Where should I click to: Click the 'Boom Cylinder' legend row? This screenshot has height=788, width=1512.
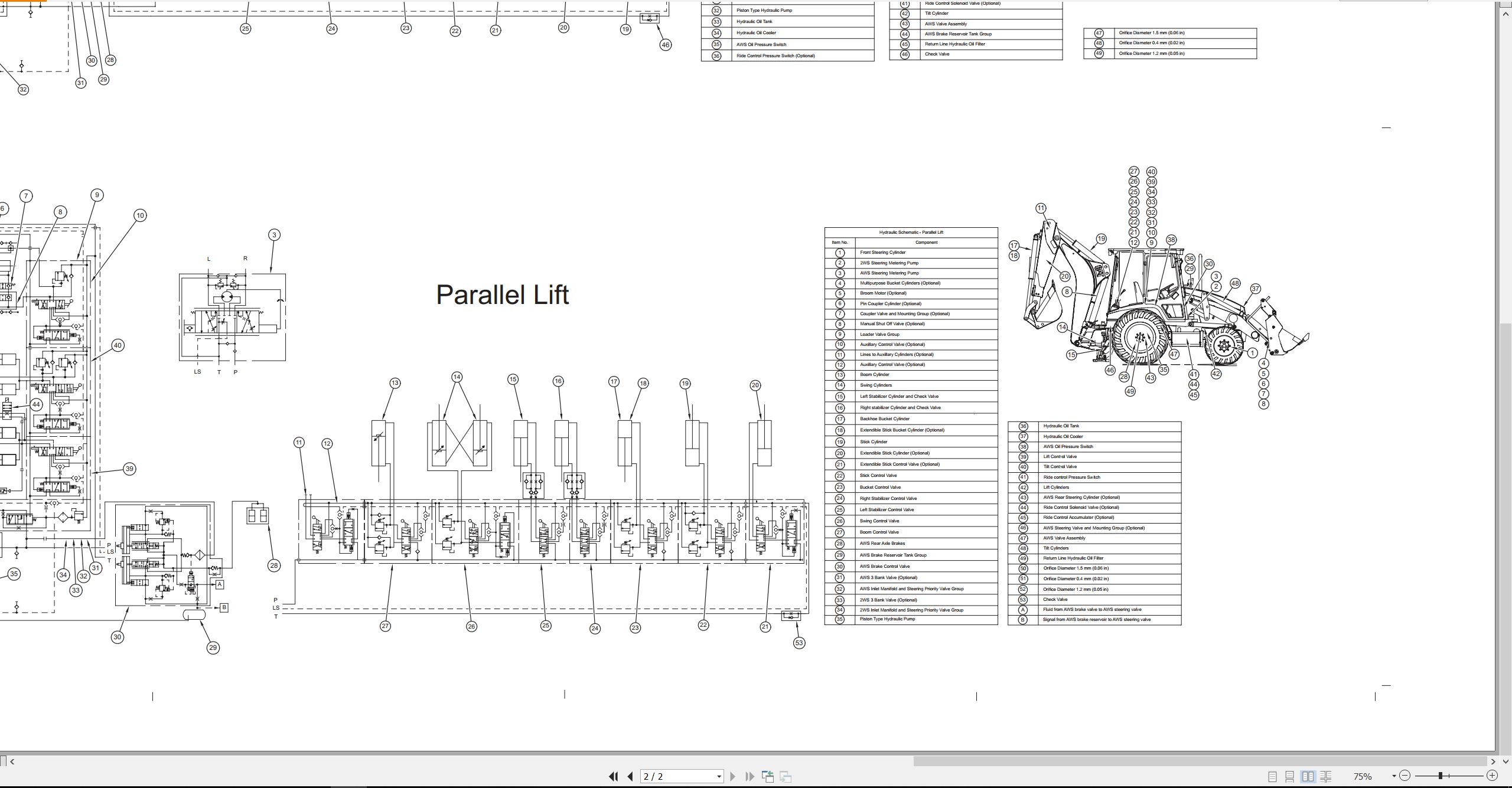pyautogui.click(x=911, y=375)
